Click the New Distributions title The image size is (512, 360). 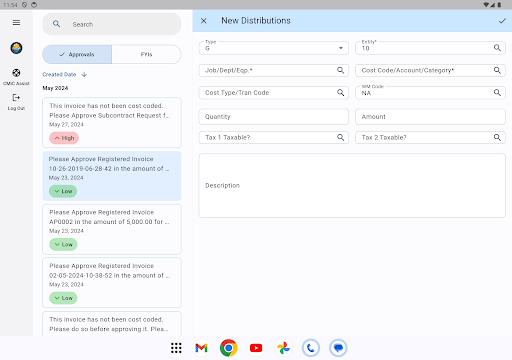256,21
